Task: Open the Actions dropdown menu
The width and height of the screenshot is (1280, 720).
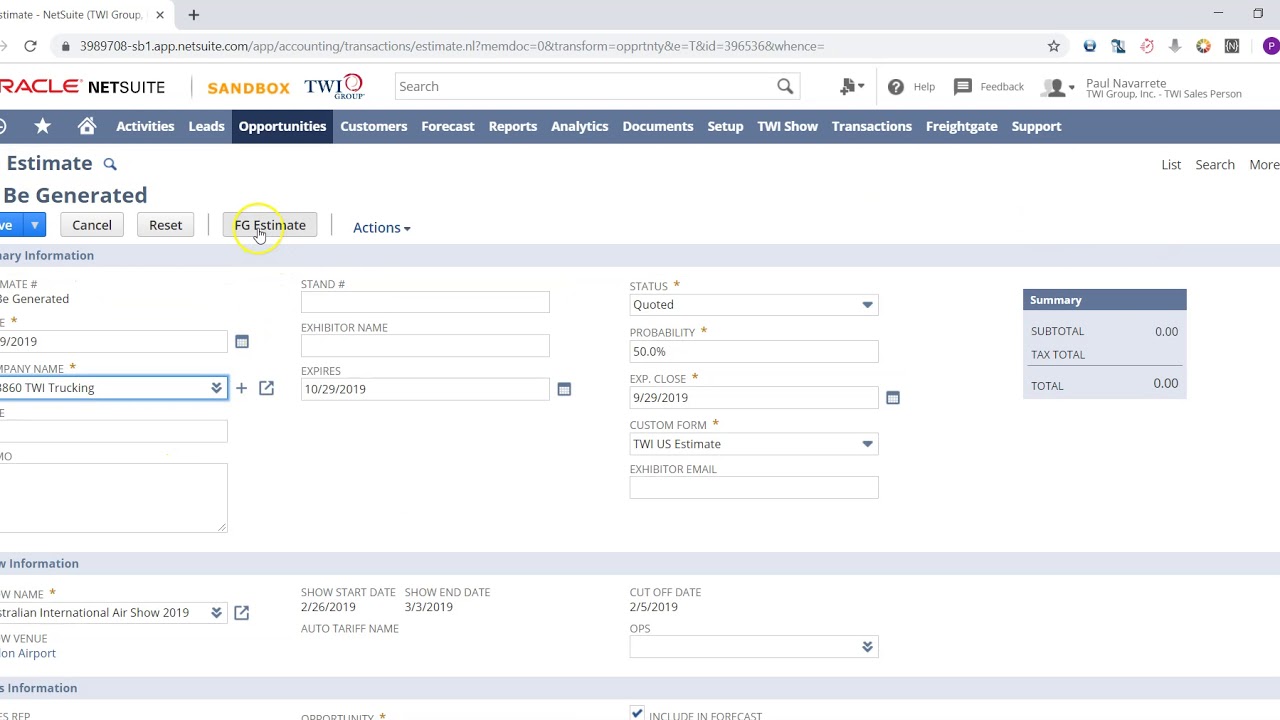Action: click(x=381, y=228)
